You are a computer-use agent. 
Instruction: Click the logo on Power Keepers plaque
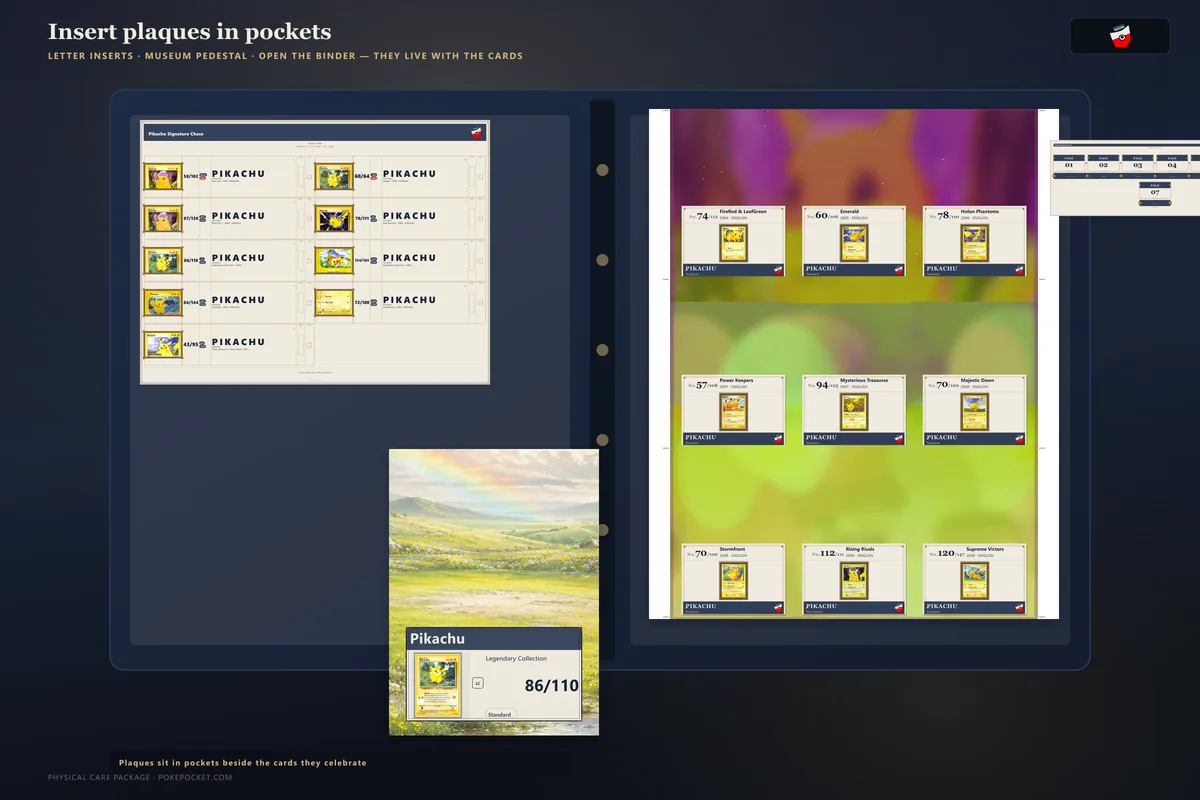tap(777, 438)
